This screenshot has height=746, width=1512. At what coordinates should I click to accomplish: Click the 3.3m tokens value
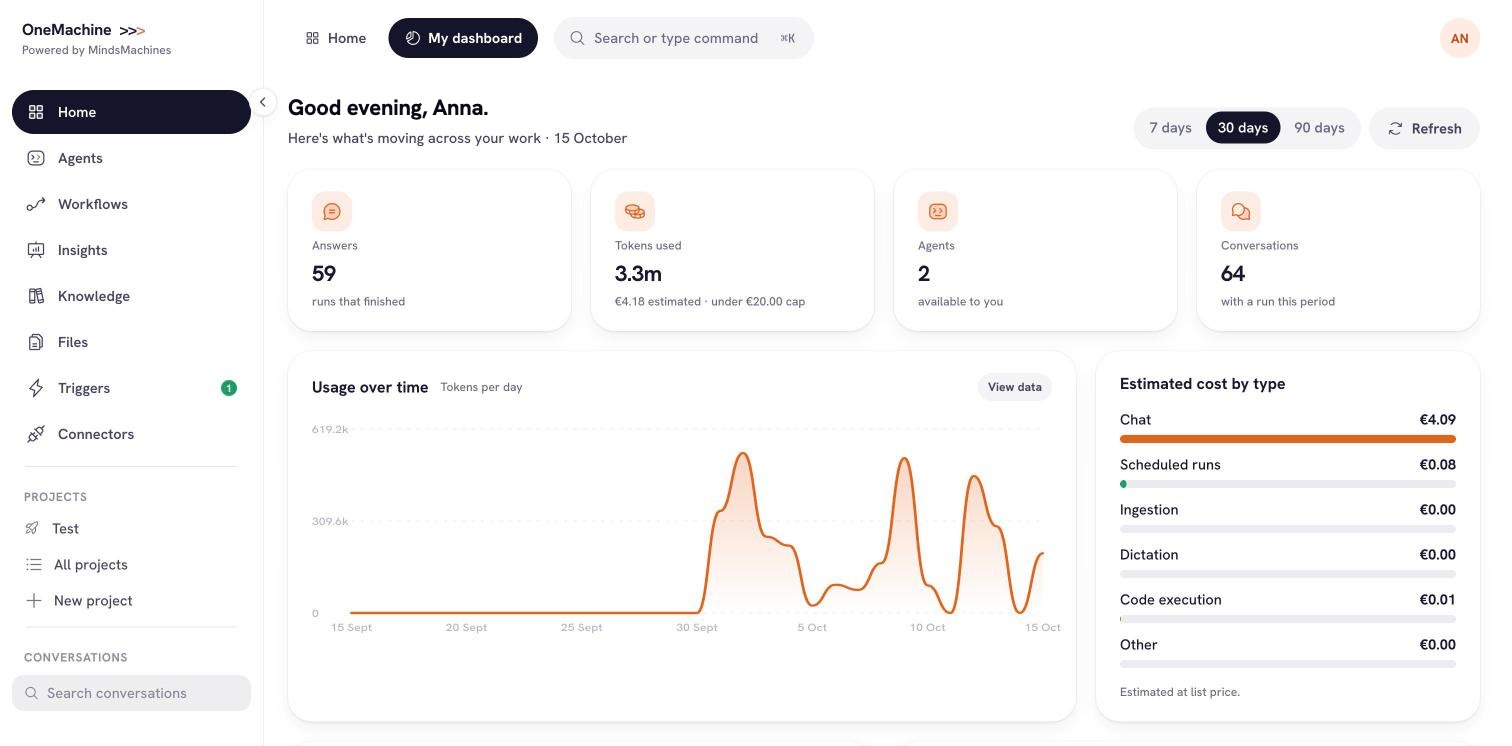[638, 273]
